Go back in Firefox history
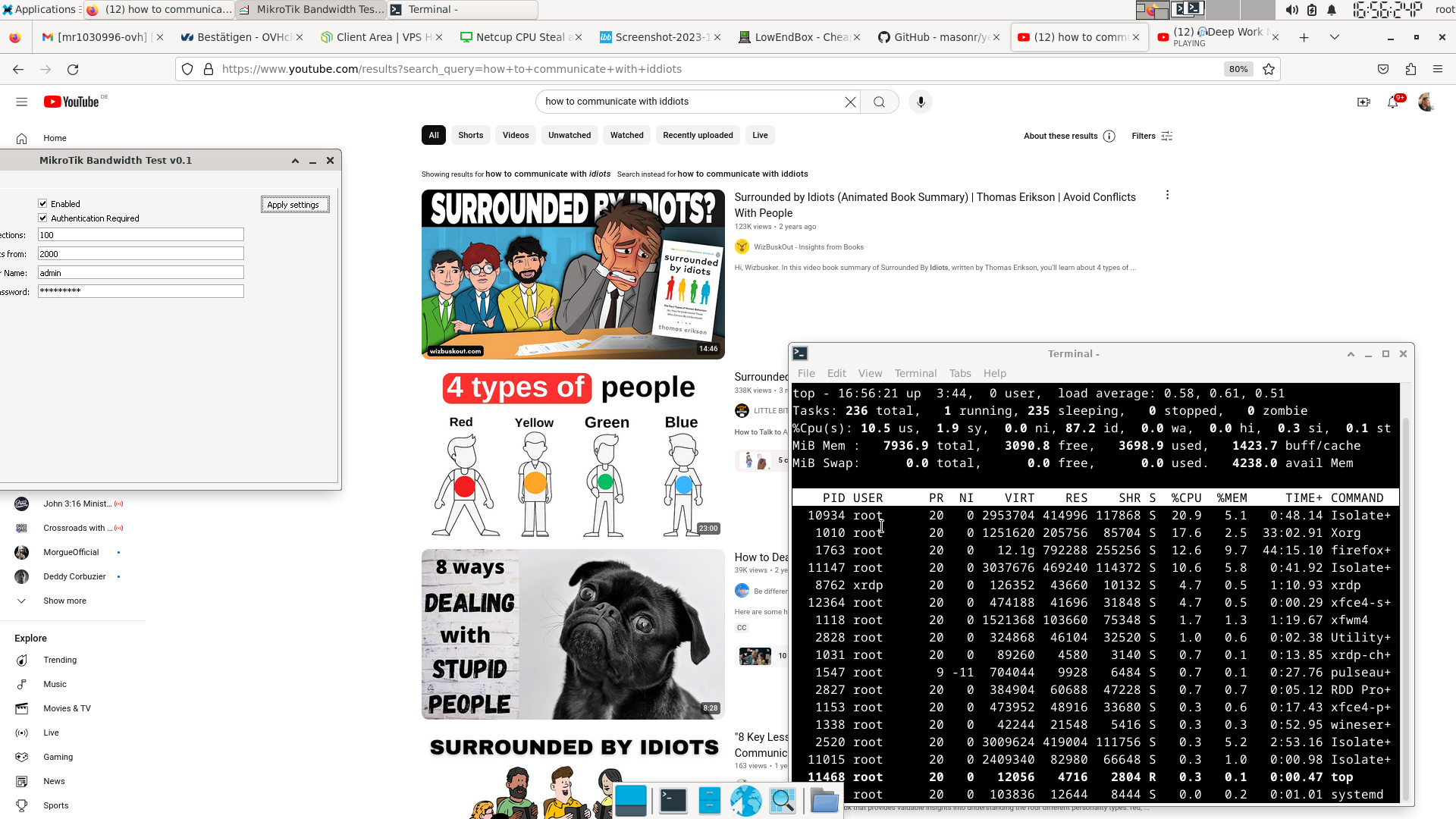The height and width of the screenshot is (819, 1456). (18, 69)
